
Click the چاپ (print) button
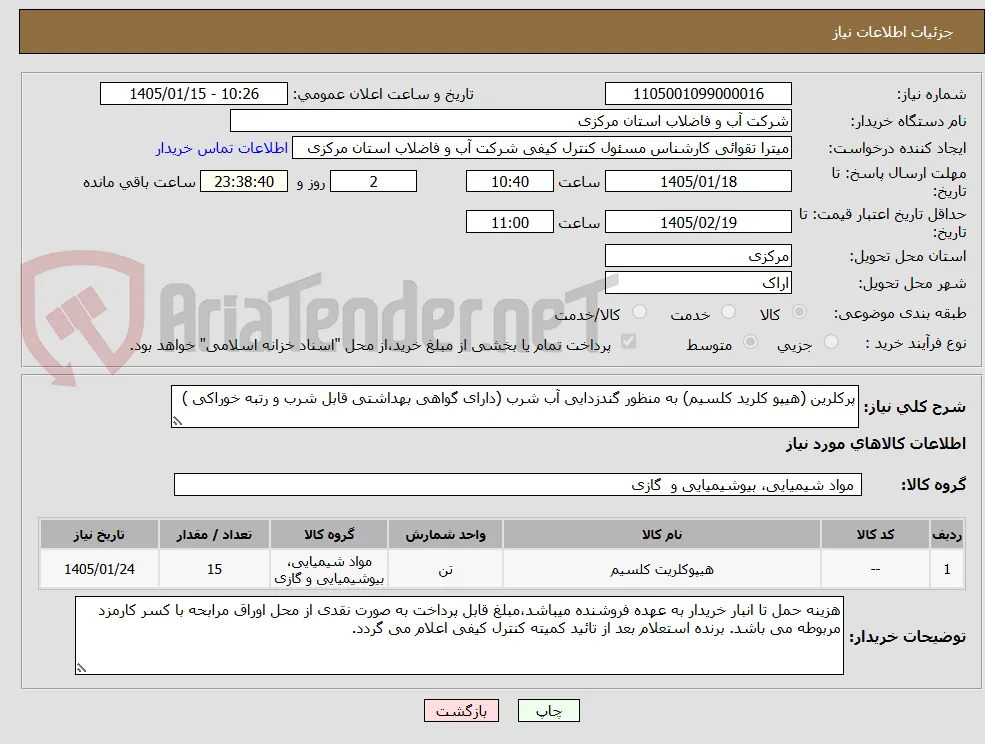(548, 711)
